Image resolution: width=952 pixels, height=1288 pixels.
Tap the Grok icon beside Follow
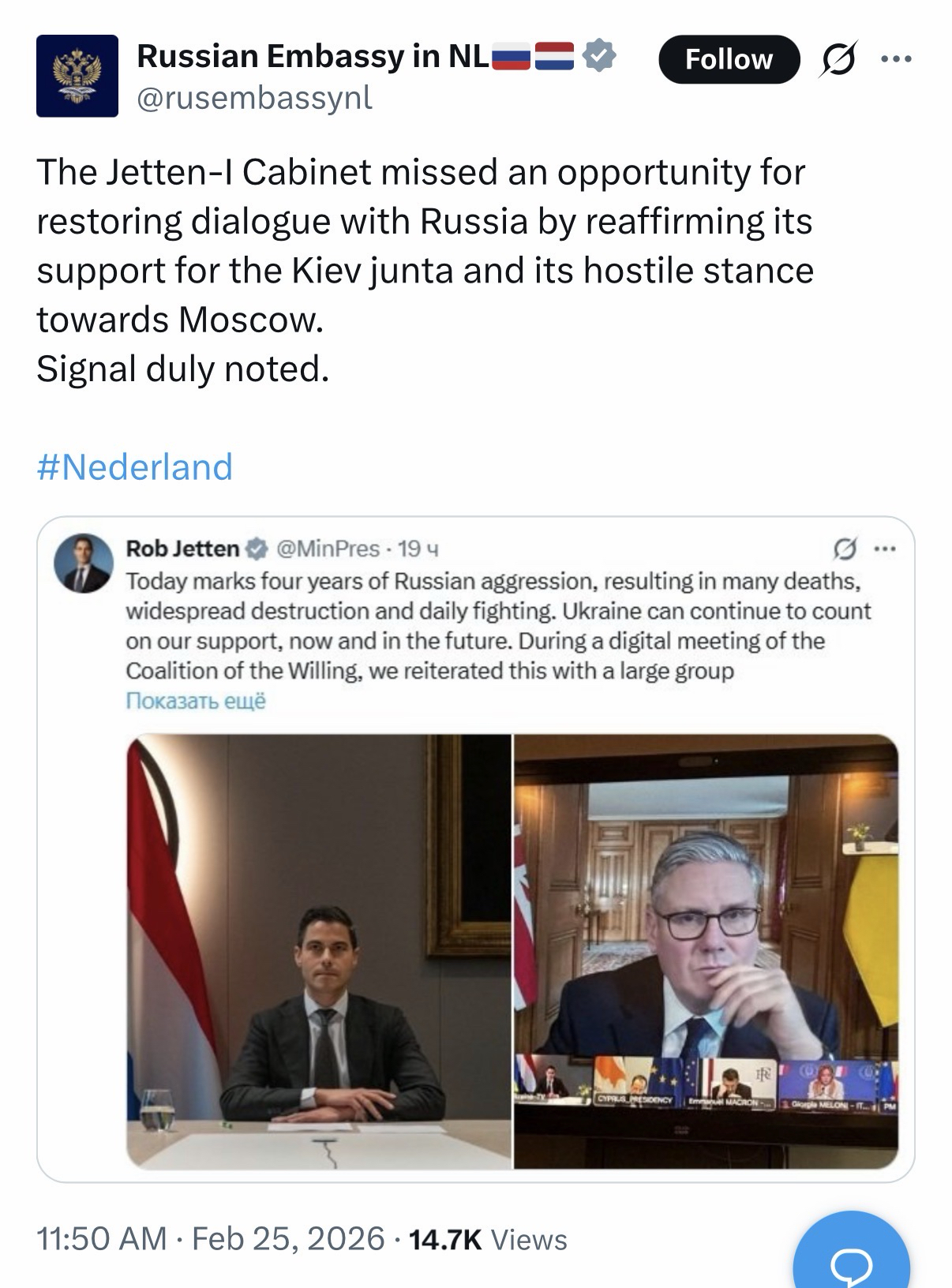839,60
